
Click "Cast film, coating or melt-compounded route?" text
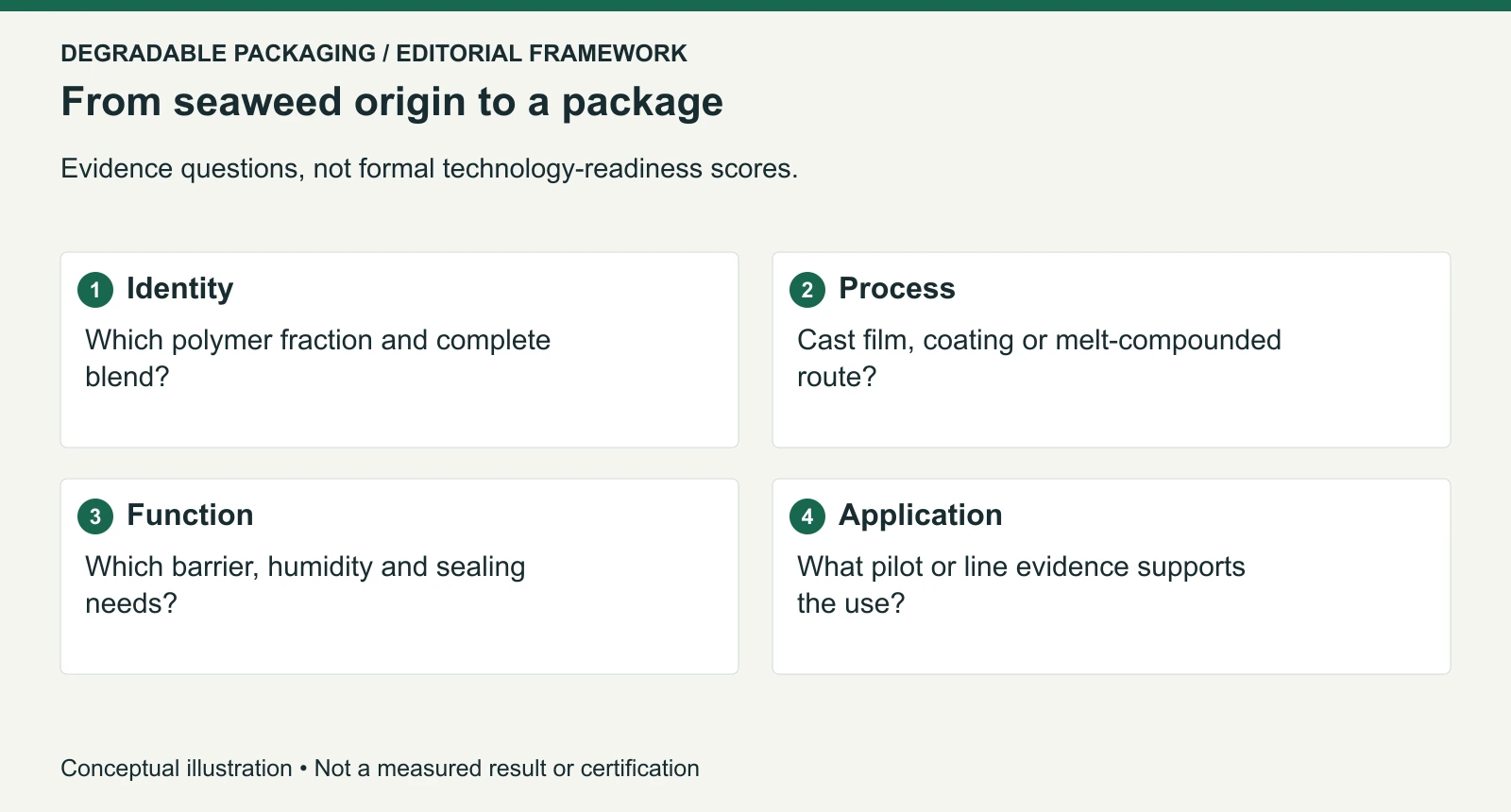click(x=1039, y=358)
